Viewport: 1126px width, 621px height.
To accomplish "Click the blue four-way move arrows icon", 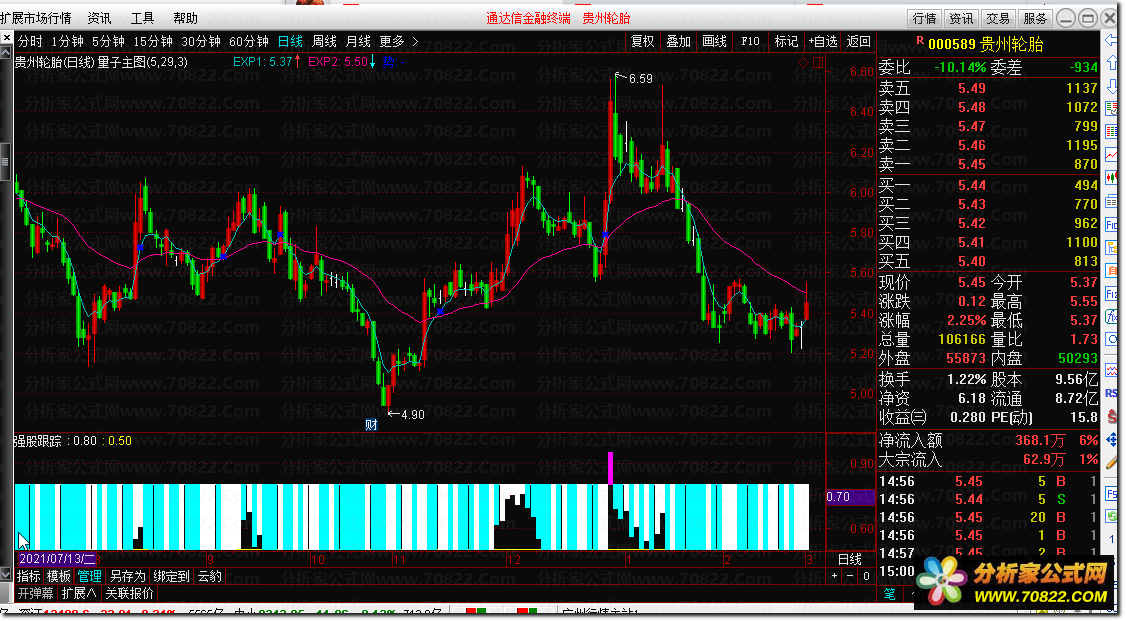I will pos(1112,439).
